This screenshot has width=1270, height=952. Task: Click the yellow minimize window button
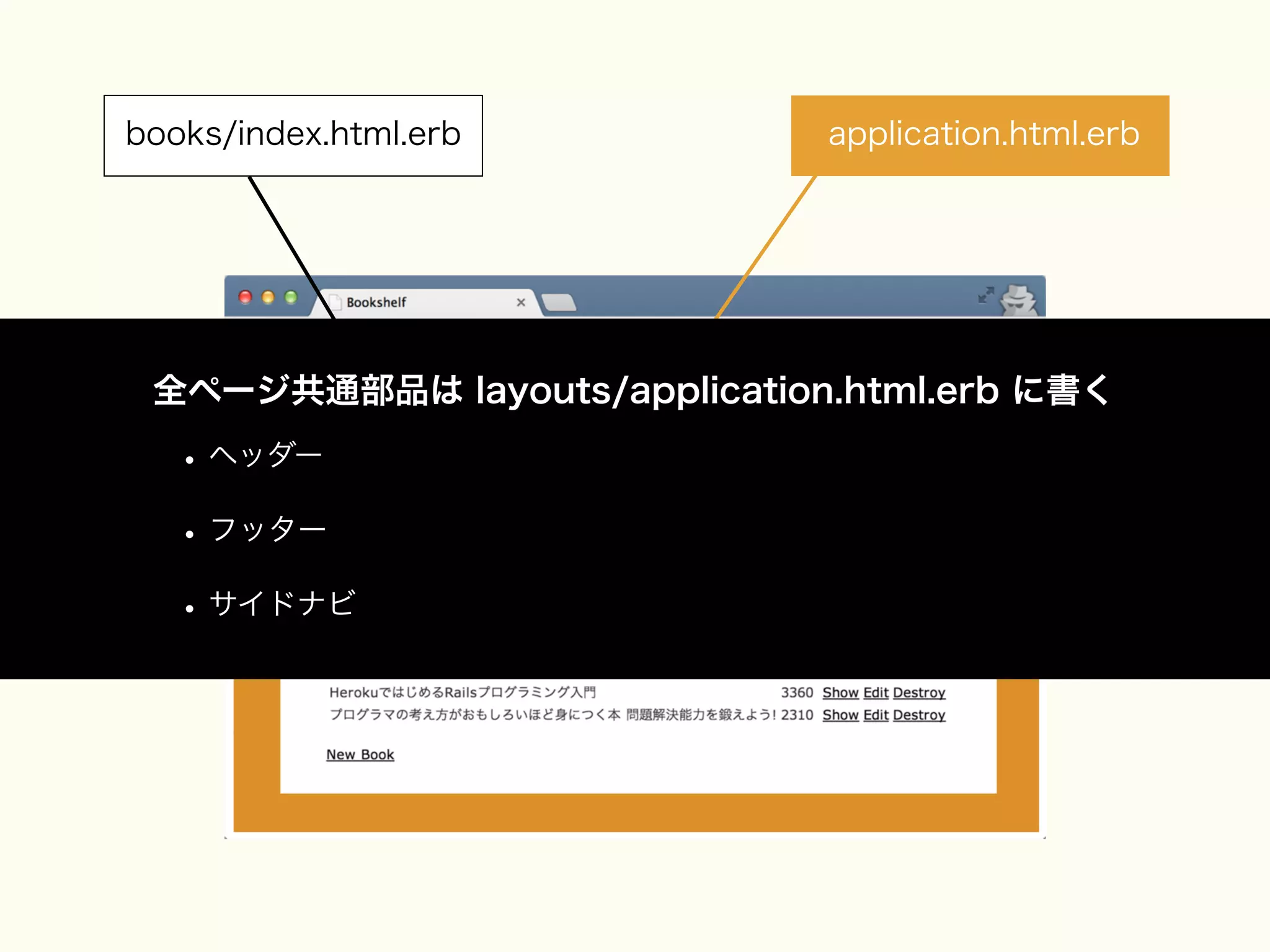point(268,297)
